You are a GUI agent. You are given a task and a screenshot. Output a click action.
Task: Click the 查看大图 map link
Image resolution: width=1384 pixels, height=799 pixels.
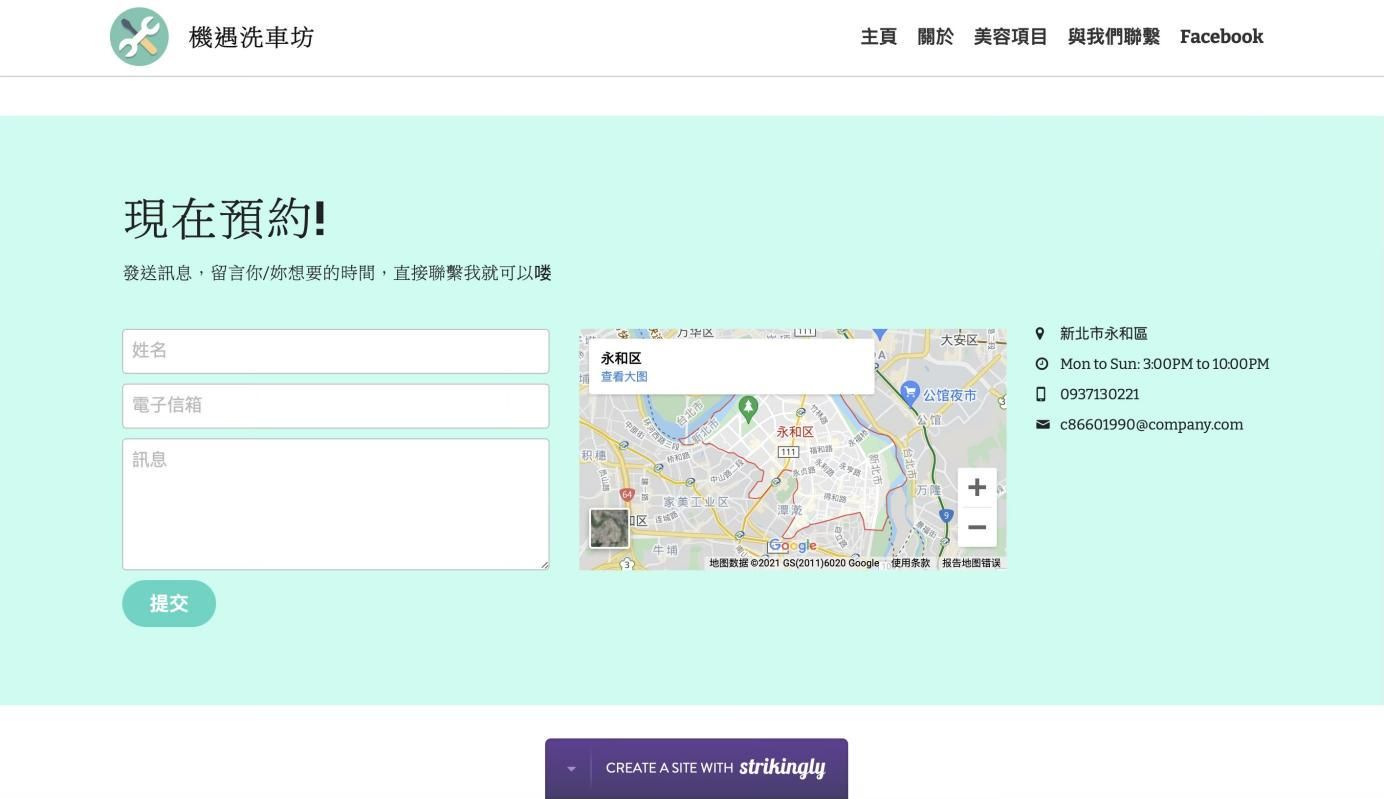(x=623, y=376)
